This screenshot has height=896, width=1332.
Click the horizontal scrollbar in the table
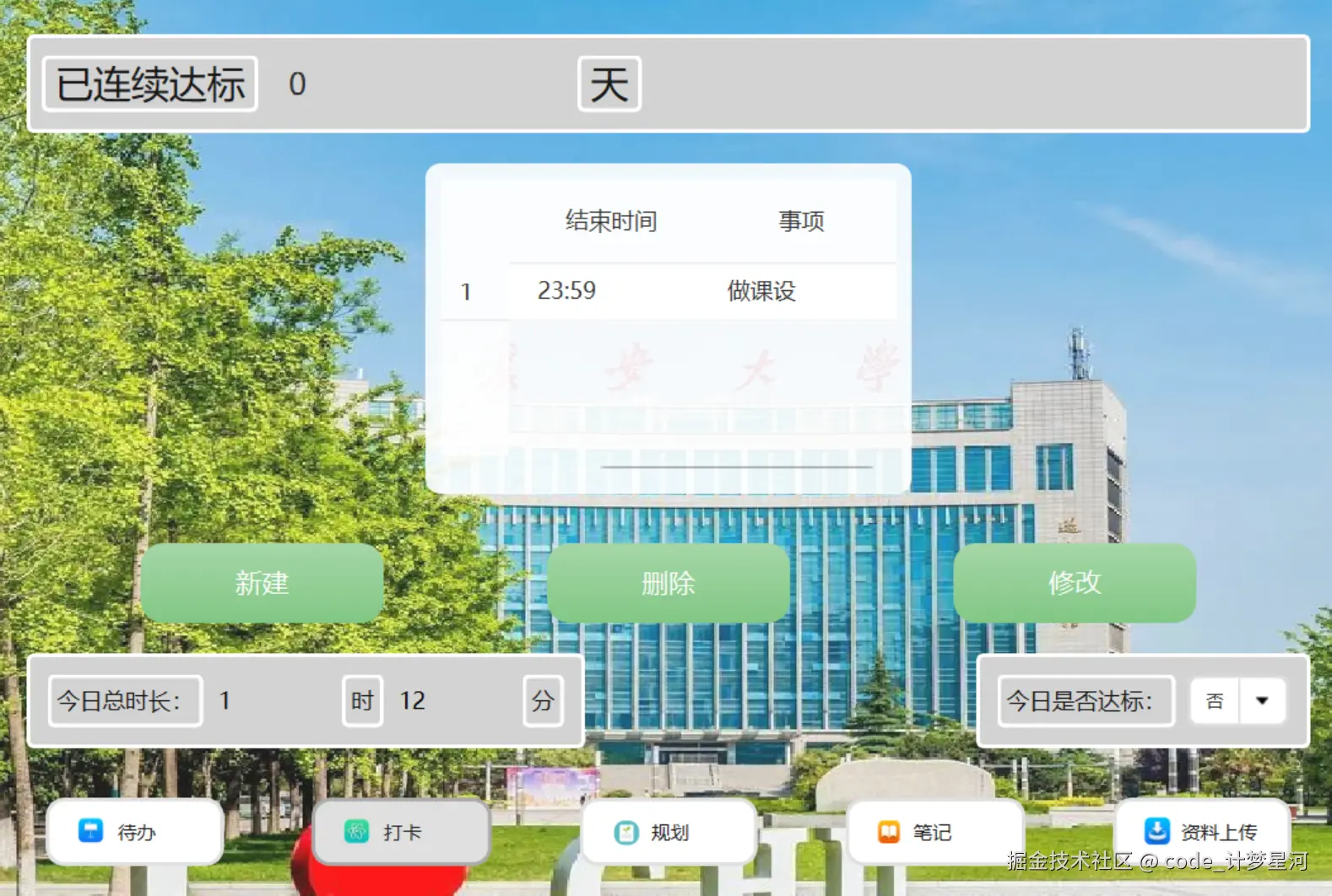tap(736, 467)
